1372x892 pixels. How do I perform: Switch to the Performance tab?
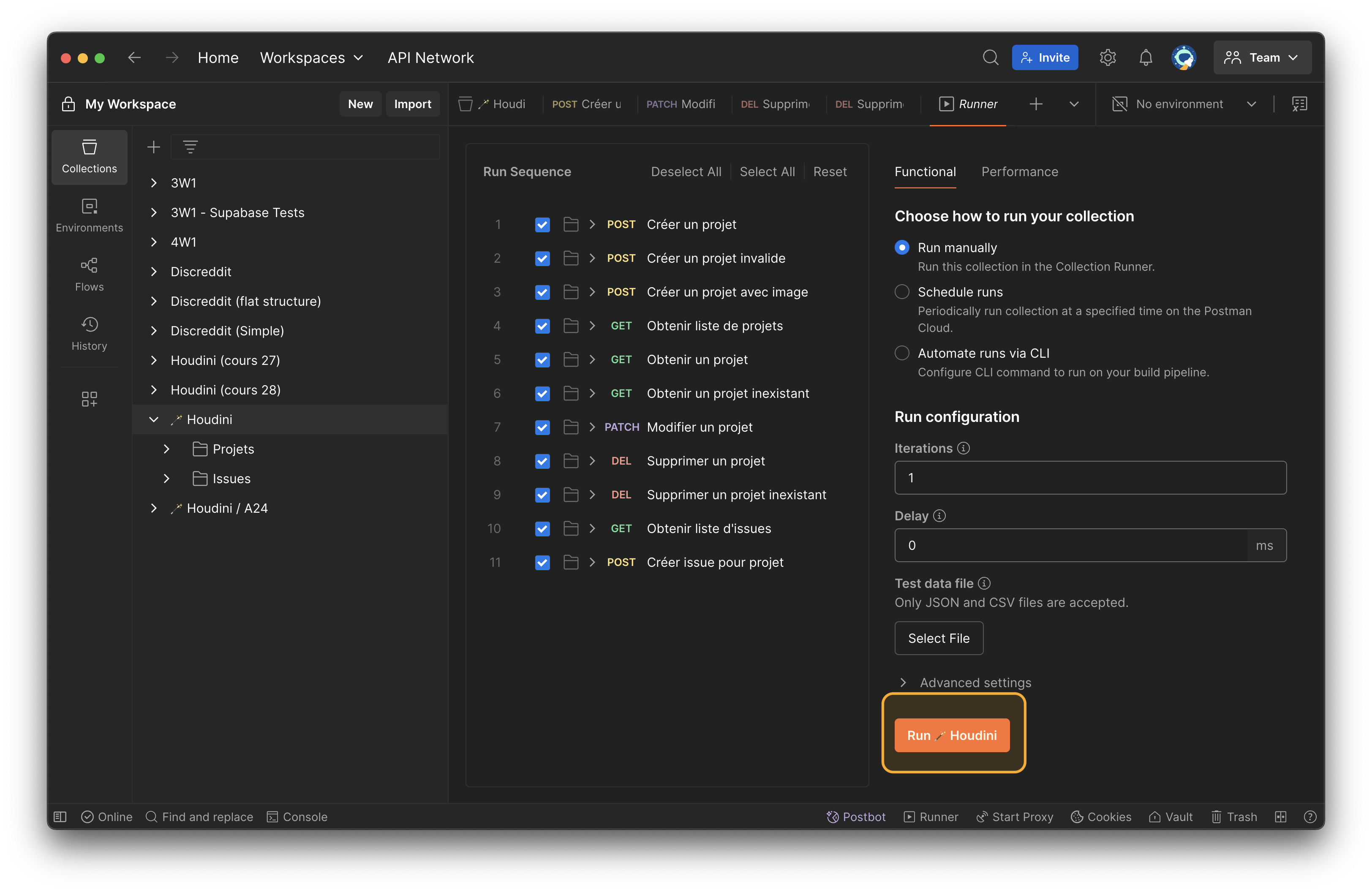[x=1019, y=172]
